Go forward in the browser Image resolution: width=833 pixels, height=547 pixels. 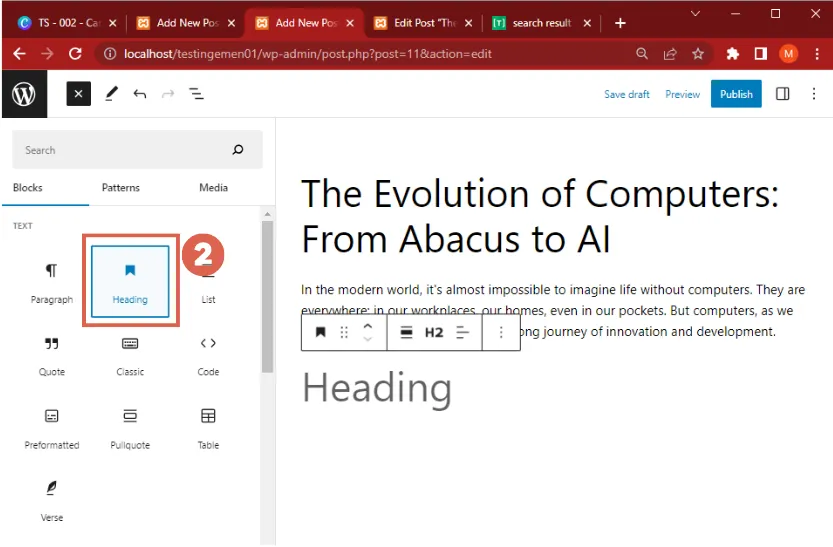[x=47, y=54]
